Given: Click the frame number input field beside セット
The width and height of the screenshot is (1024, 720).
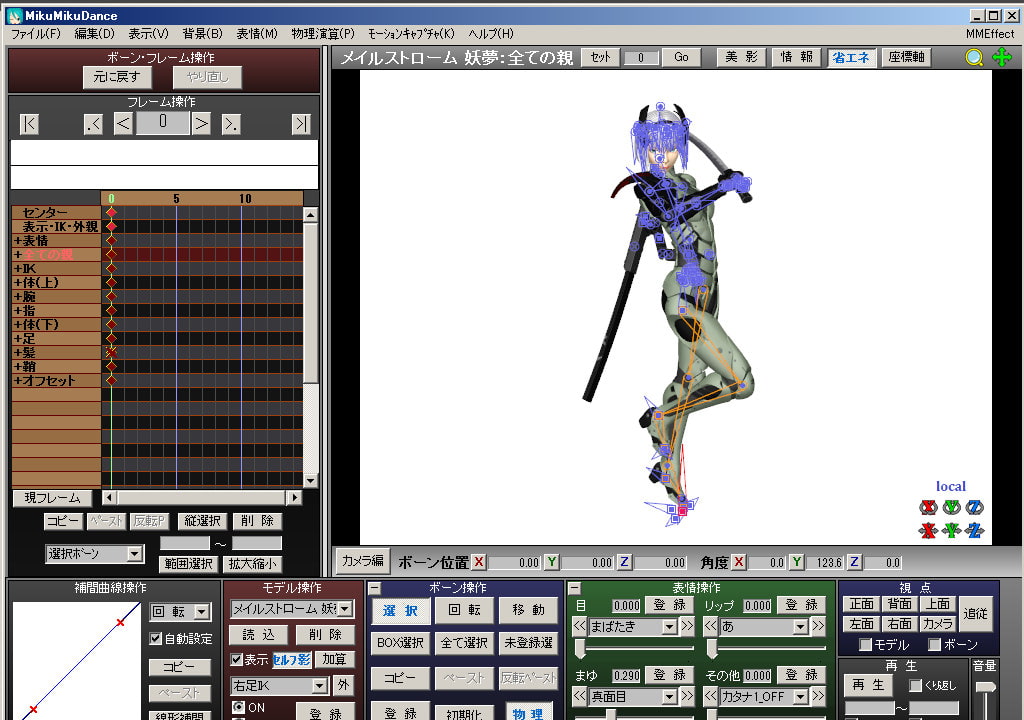Looking at the screenshot, I should pos(641,58).
